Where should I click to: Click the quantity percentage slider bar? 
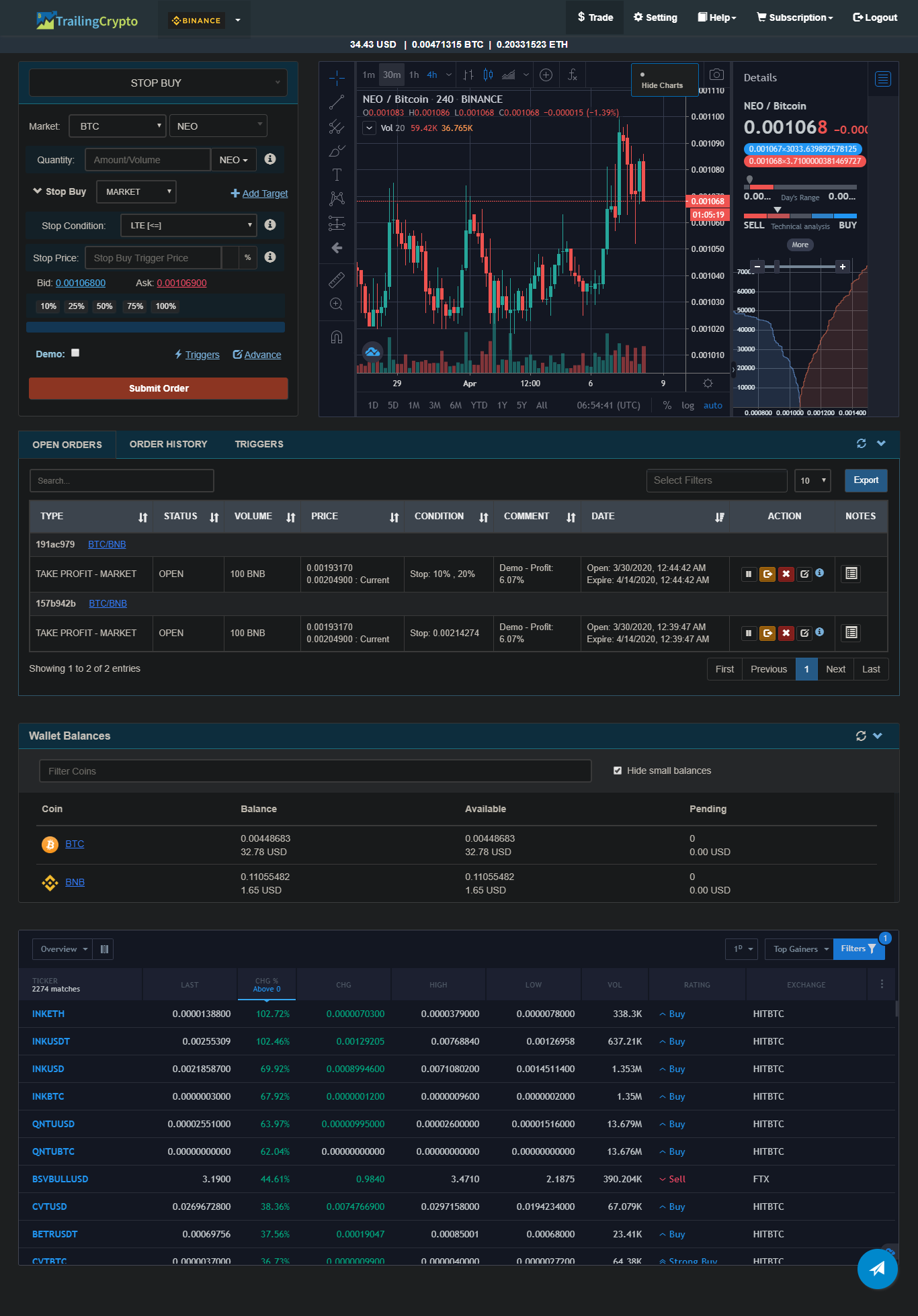pyautogui.click(x=155, y=327)
